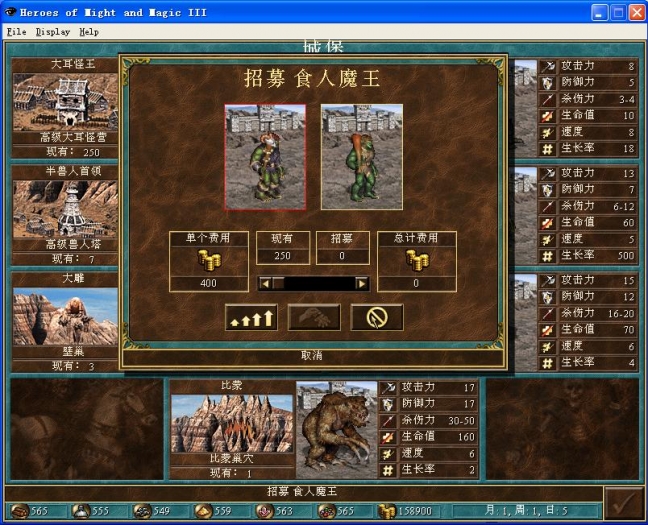
Task: Click shield icon with defense 5
Action: 548,83
